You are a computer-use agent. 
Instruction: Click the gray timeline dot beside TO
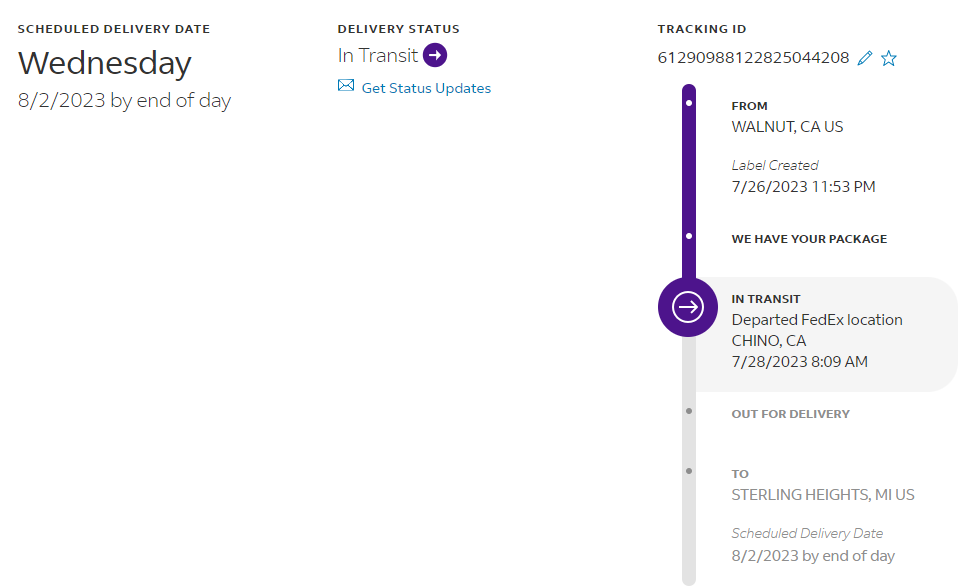[689, 470]
